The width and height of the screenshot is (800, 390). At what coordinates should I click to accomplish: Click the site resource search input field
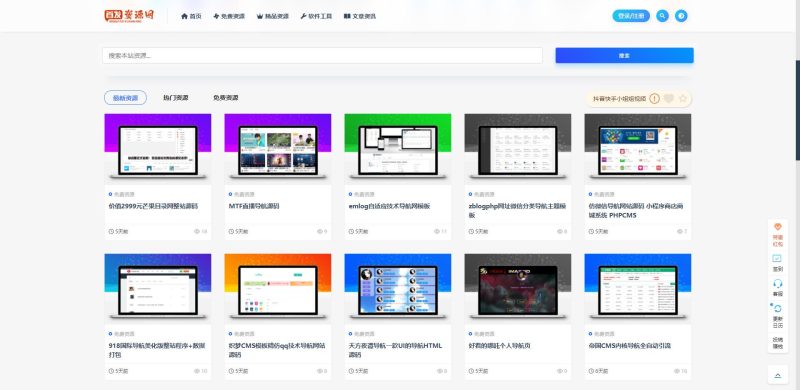(322, 56)
